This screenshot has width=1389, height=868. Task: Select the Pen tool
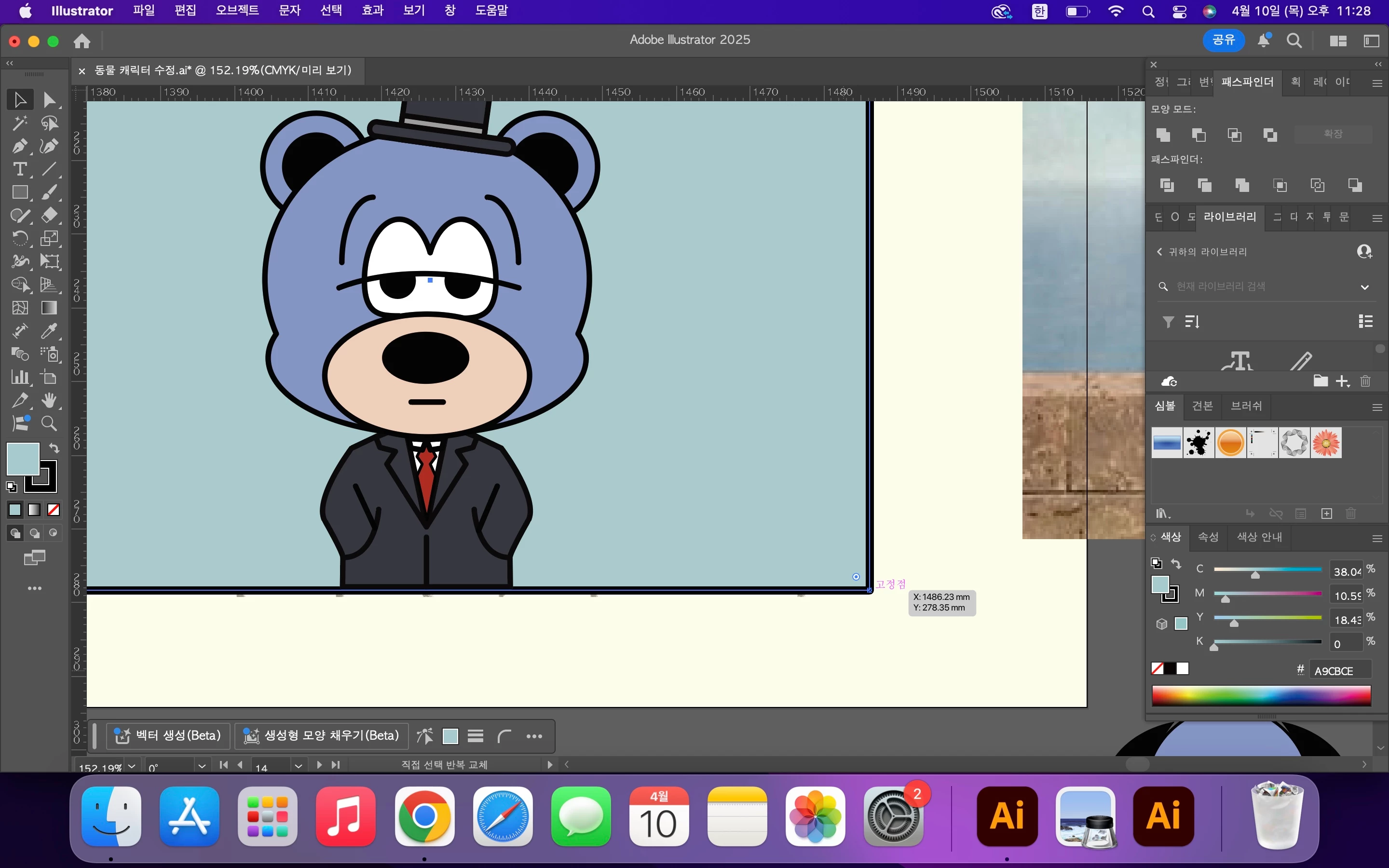pos(19,147)
